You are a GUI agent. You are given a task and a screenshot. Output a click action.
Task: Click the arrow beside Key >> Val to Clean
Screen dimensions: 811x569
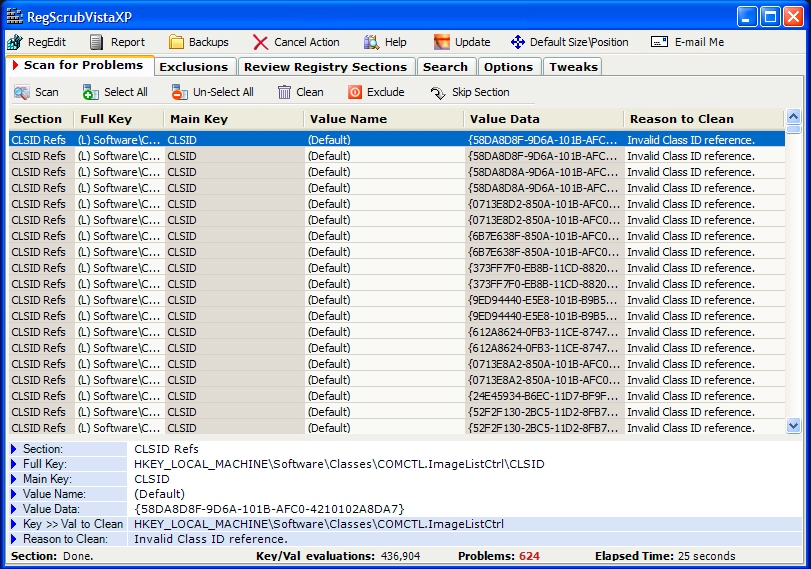14,524
